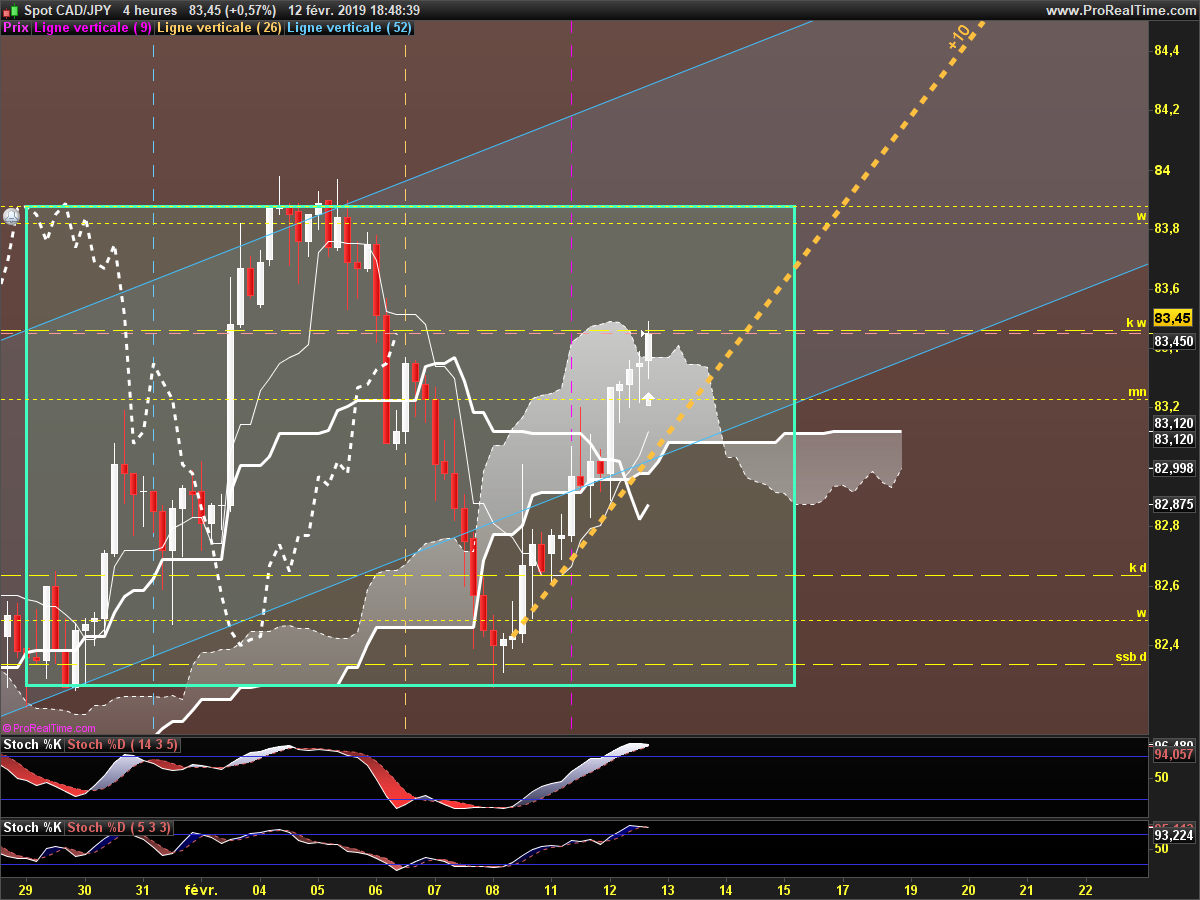Select the 'Stoch %D ( 5 3 3)' indicator label
Image resolution: width=1200 pixels, height=900 pixels.
(x=120, y=827)
